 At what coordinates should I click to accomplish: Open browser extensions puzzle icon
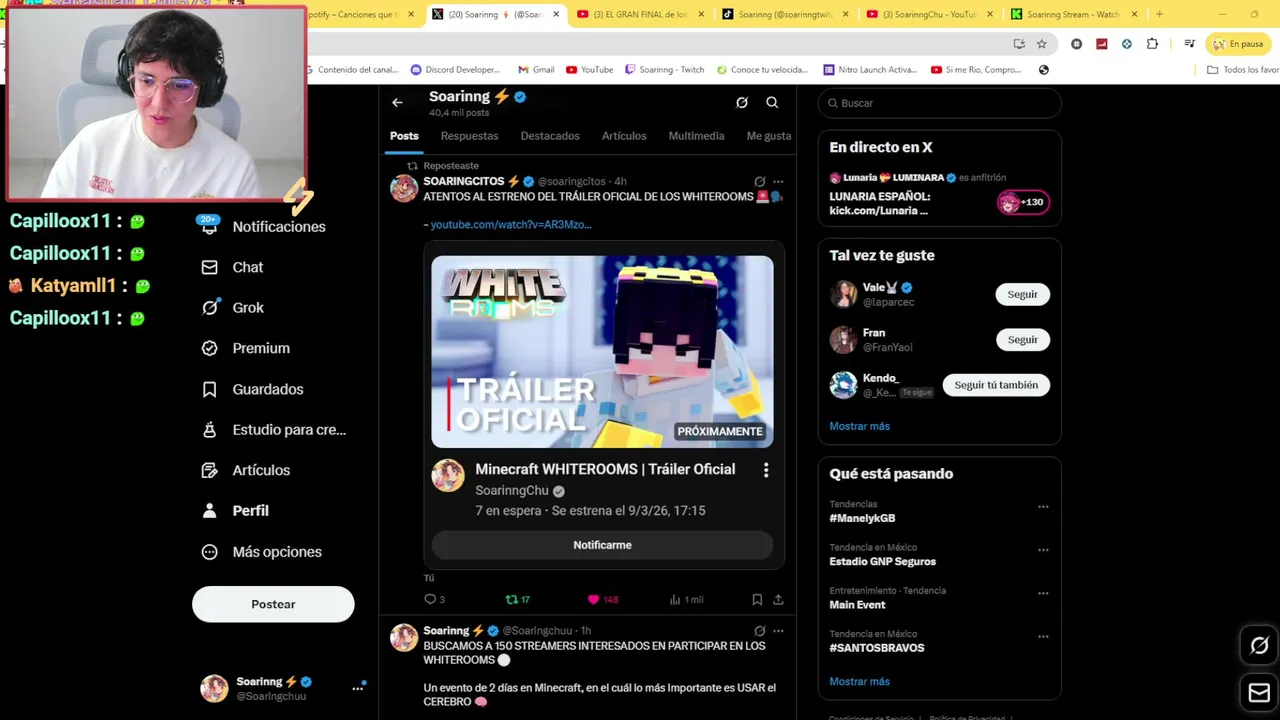click(1152, 44)
